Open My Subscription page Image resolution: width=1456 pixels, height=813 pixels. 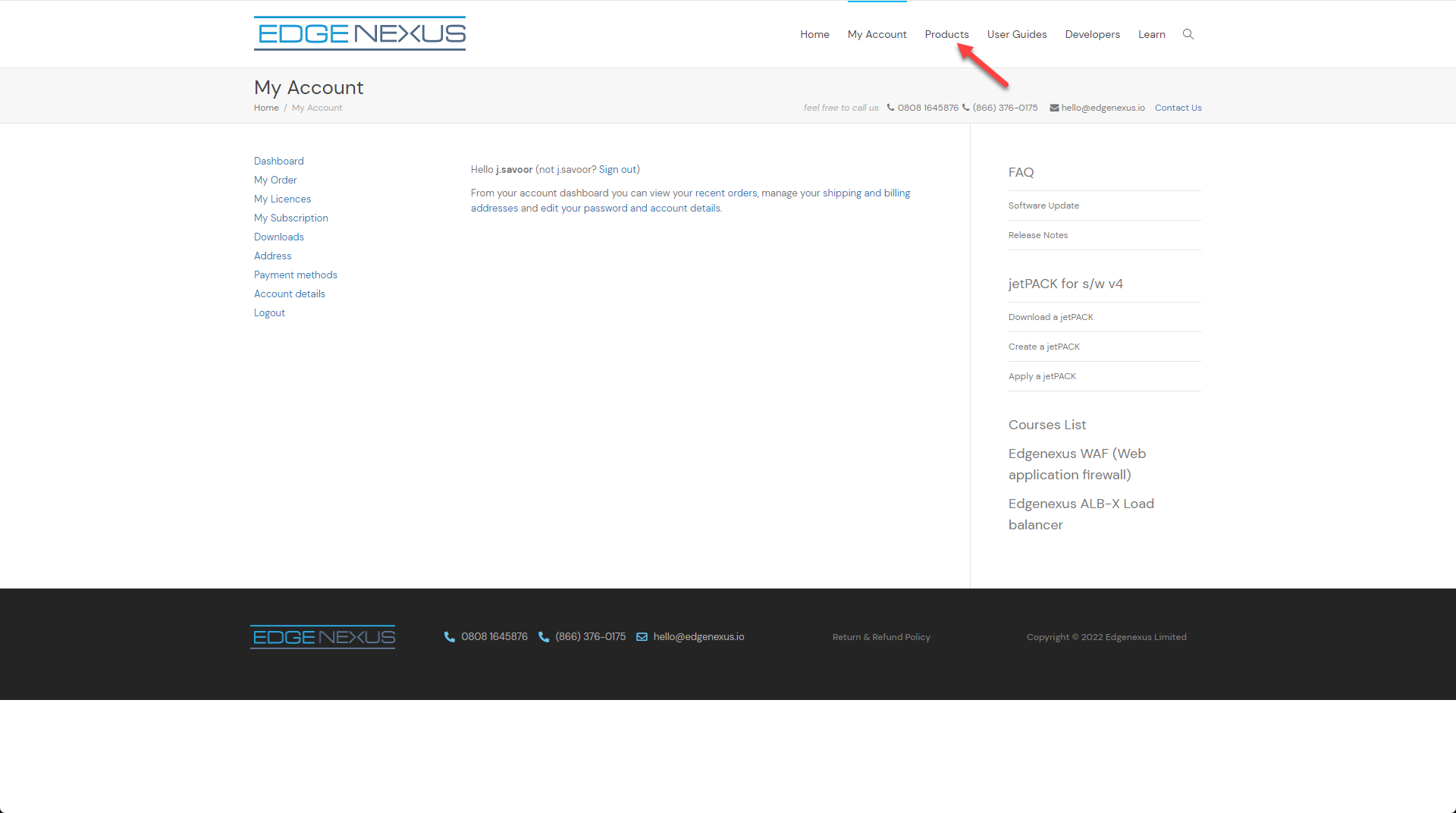click(291, 218)
